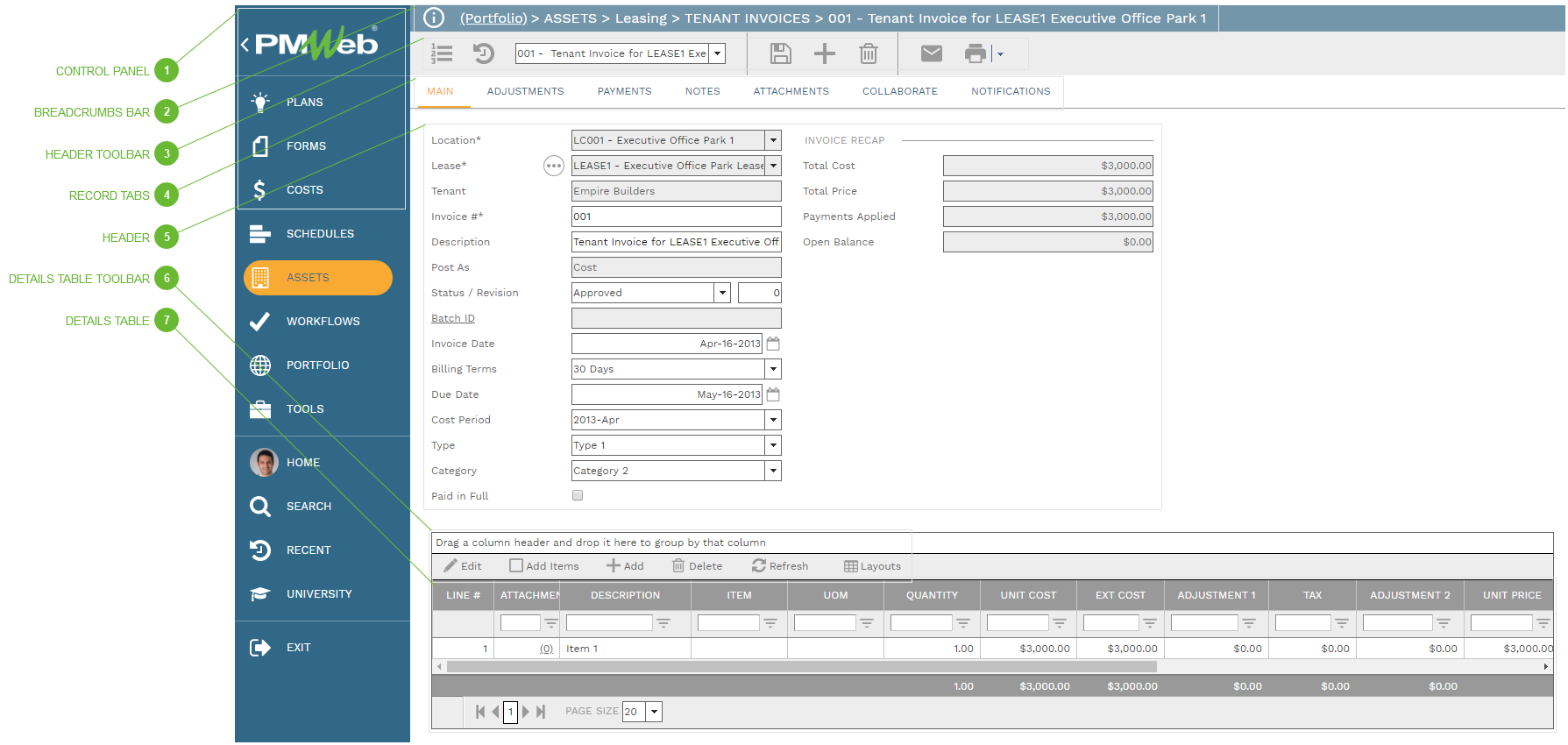Expand the print options arrow
1568x745 pixels.
(1000, 54)
